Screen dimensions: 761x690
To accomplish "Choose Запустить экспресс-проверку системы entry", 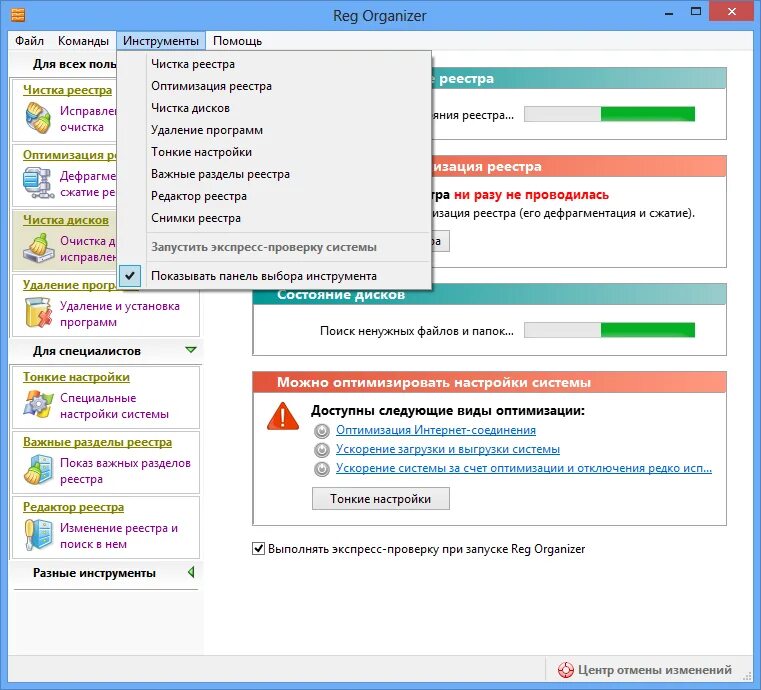I will 274,247.
